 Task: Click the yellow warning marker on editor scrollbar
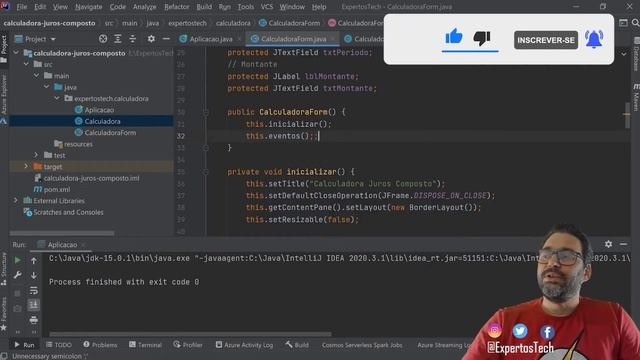tap(627, 114)
